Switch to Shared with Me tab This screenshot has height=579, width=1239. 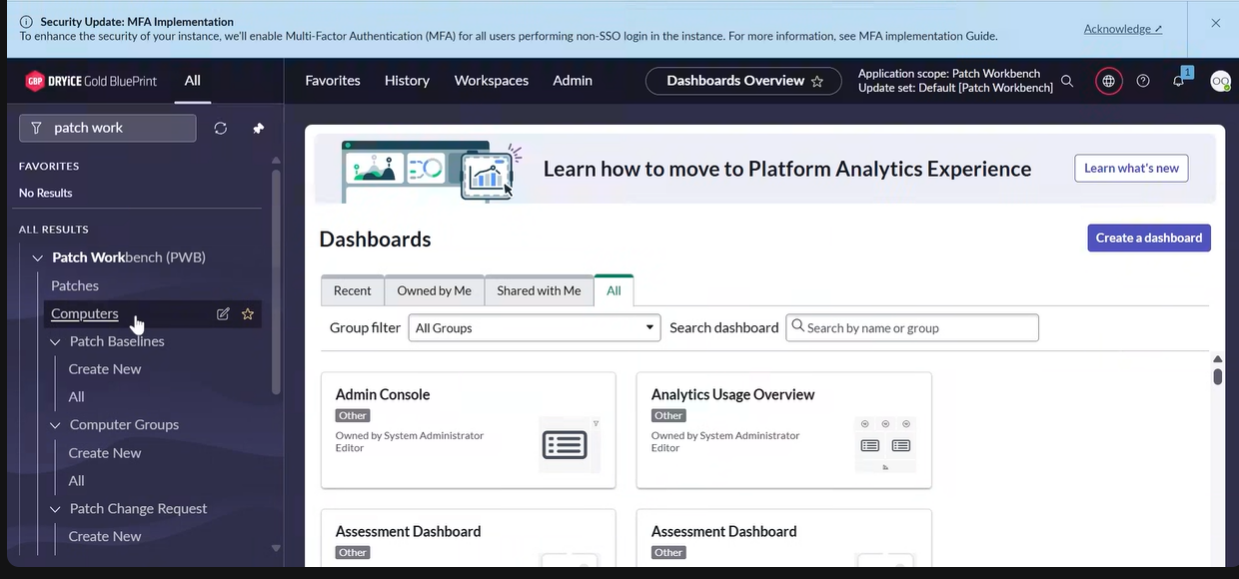click(539, 291)
